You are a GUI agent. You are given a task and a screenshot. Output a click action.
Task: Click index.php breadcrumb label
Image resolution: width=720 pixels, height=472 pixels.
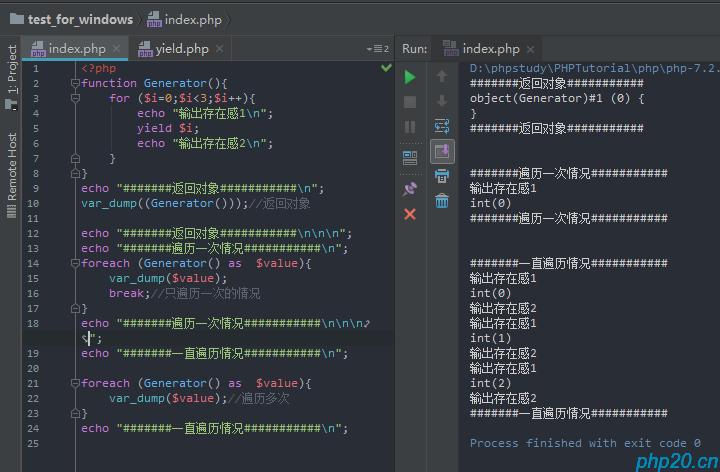coord(193,20)
